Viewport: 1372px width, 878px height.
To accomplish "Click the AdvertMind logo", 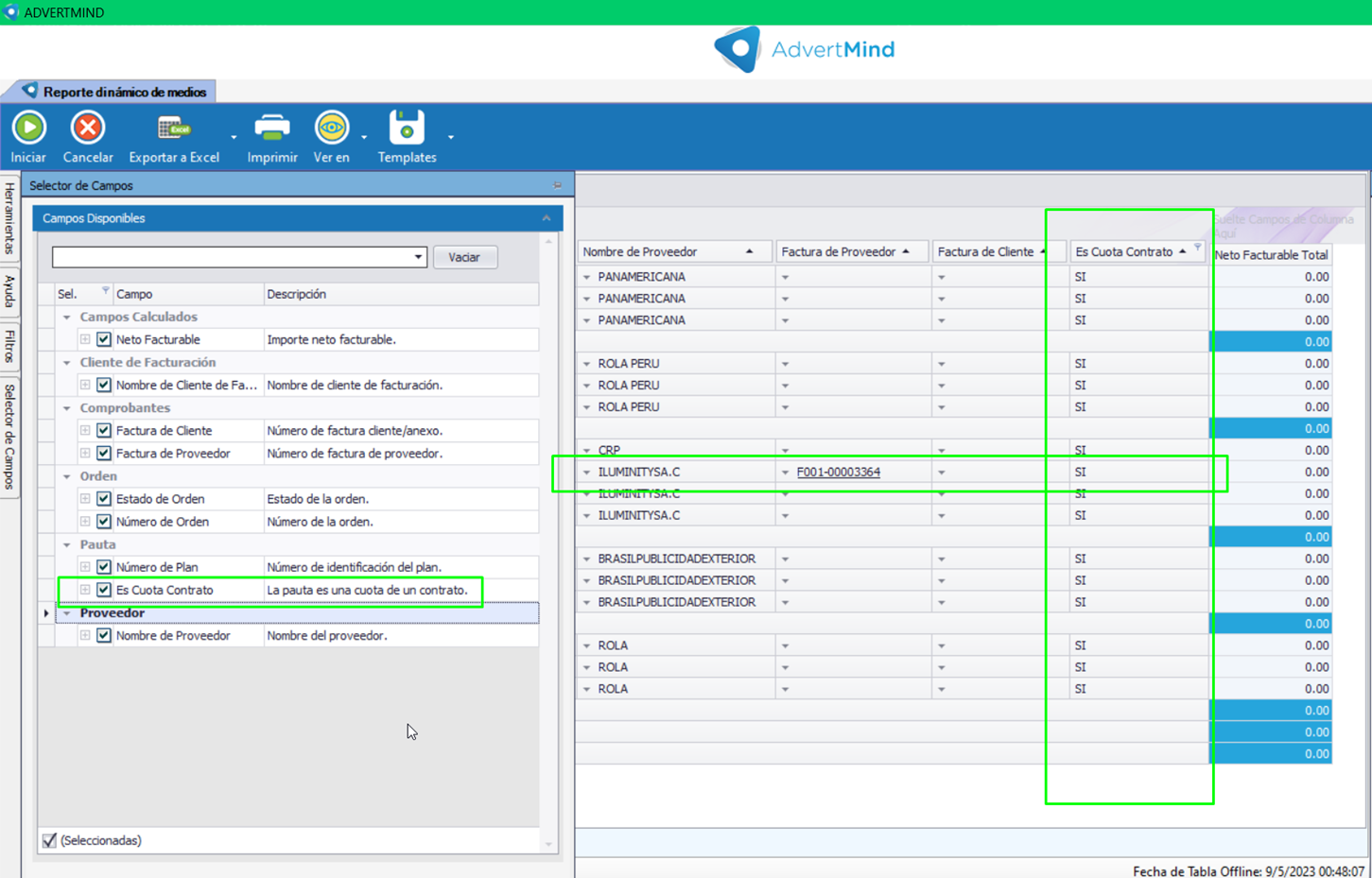I will [804, 49].
